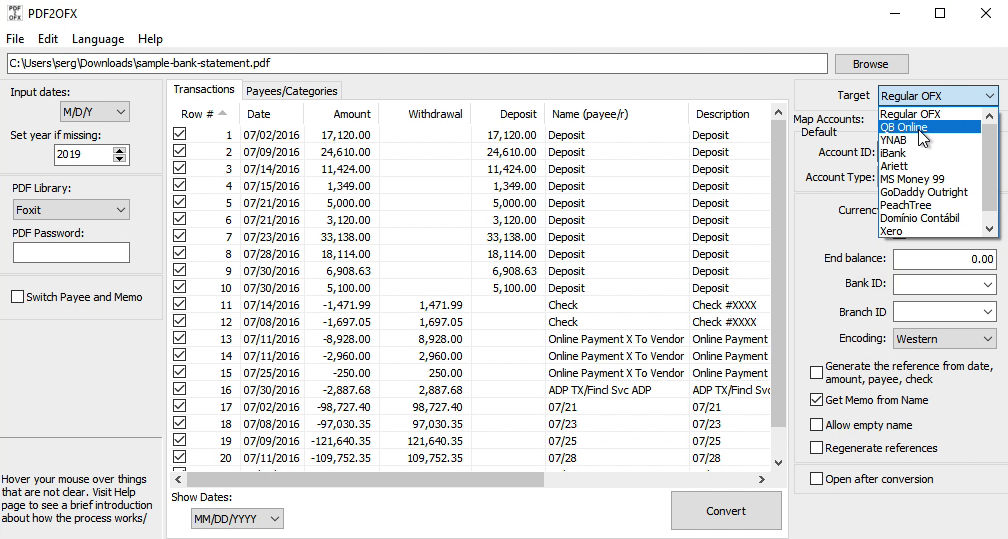Open the Target Regular OFX dropdown

(x=938, y=96)
